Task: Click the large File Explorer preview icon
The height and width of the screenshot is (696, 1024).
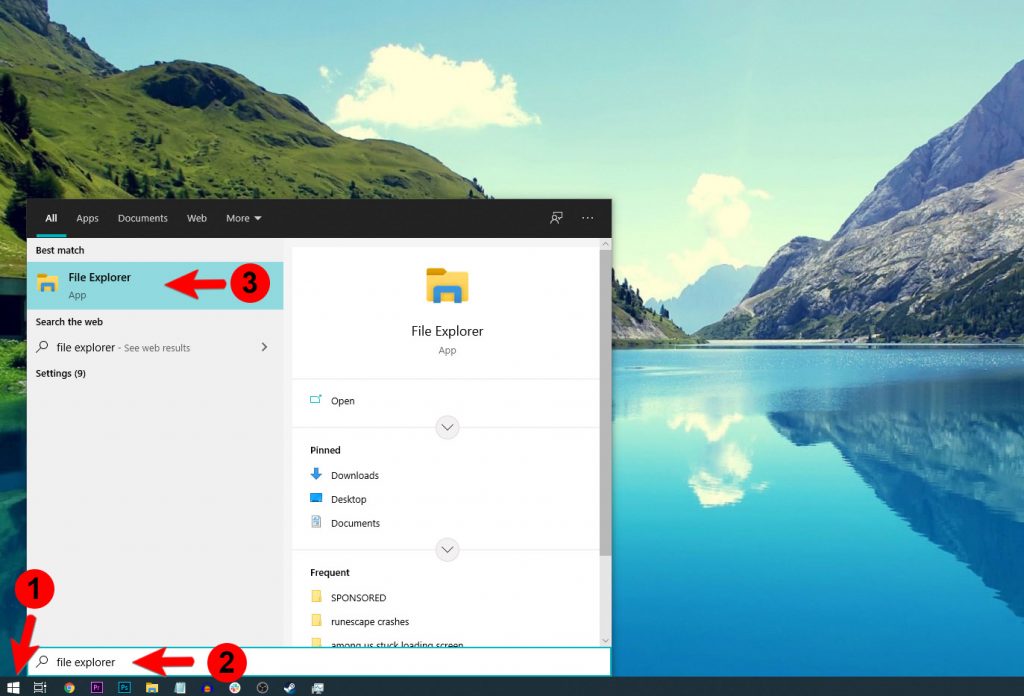Action: [447, 286]
